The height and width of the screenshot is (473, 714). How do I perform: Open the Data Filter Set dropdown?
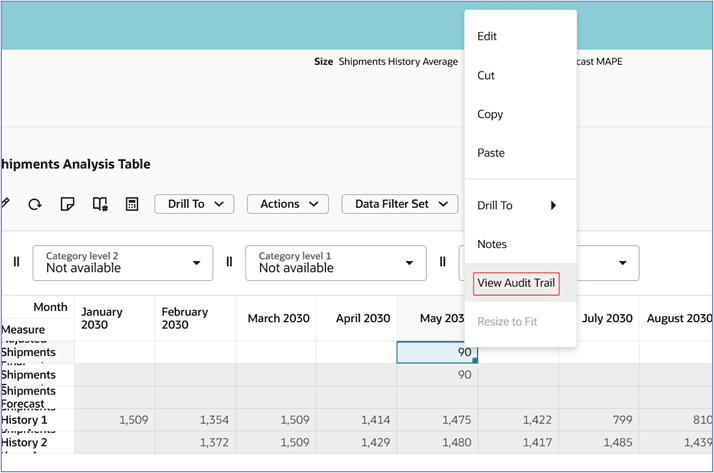click(400, 204)
